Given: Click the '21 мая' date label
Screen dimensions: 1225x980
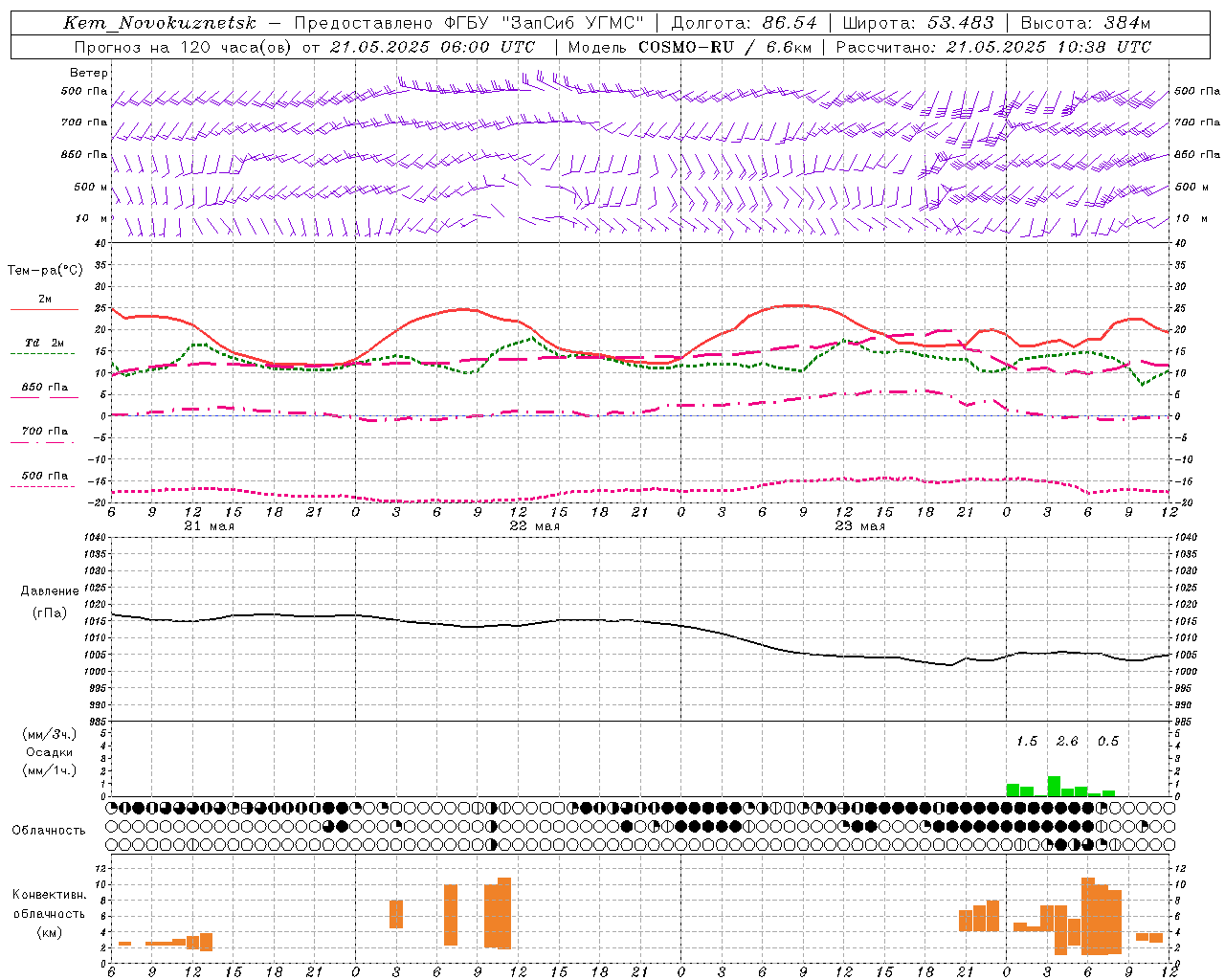Looking at the screenshot, I should click(209, 526).
